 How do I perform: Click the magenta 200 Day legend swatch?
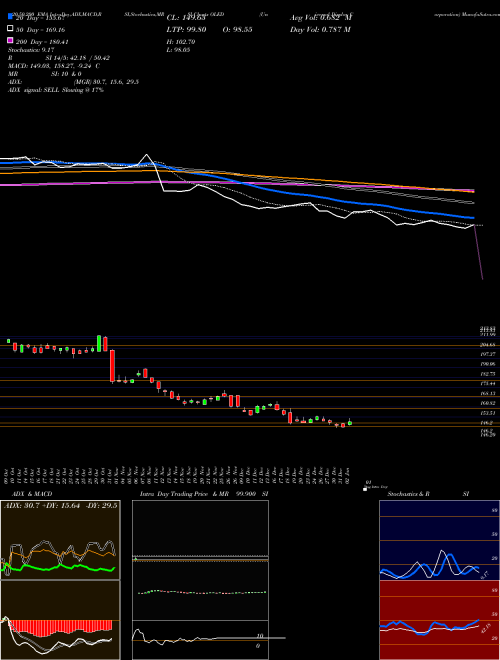10,41
